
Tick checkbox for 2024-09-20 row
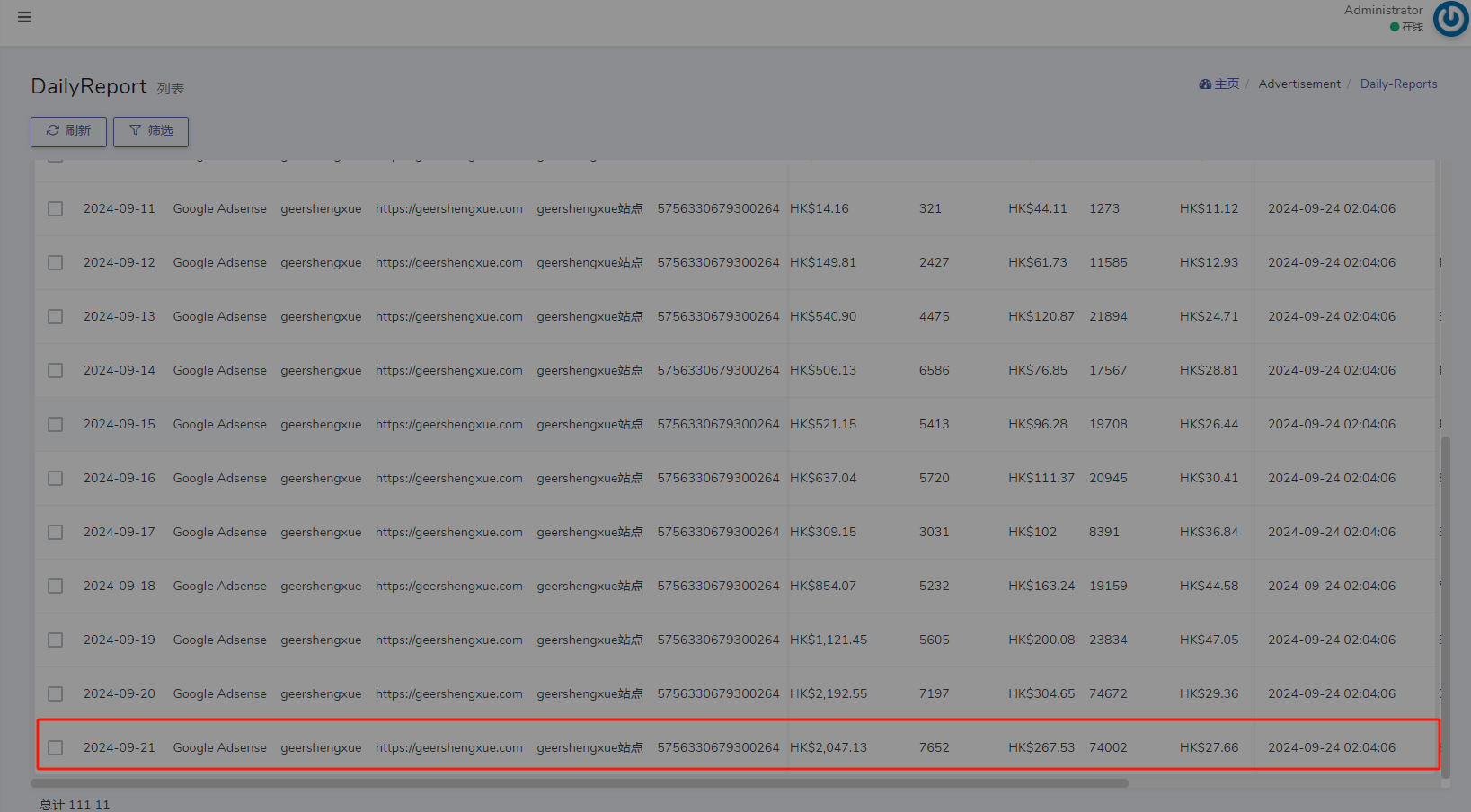pyautogui.click(x=56, y=693)
